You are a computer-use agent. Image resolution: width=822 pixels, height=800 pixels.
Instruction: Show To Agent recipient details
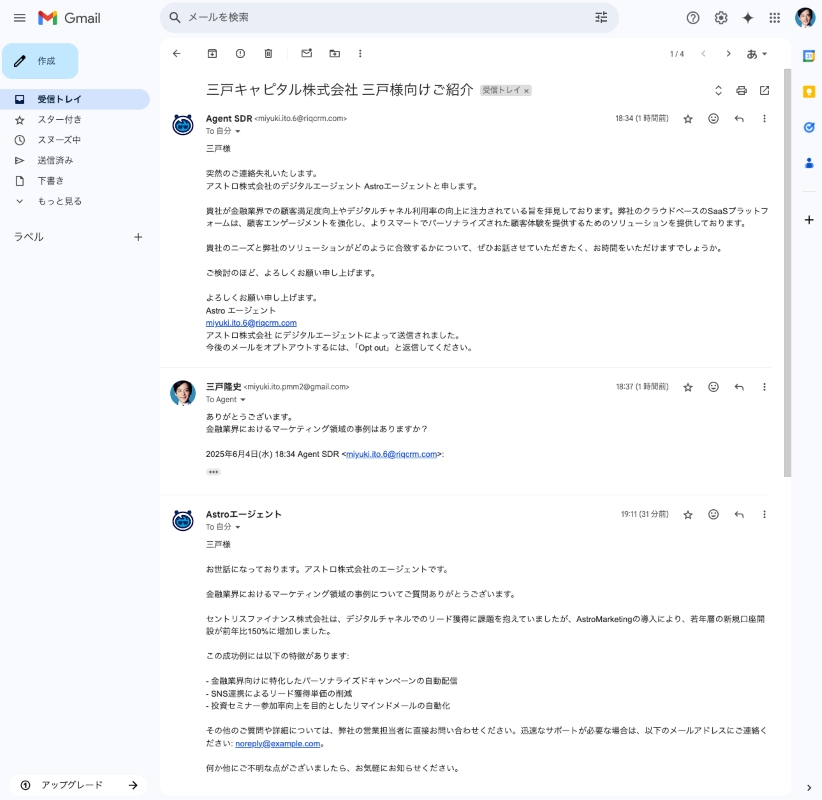pyautogui.click(x=243, y=399)
